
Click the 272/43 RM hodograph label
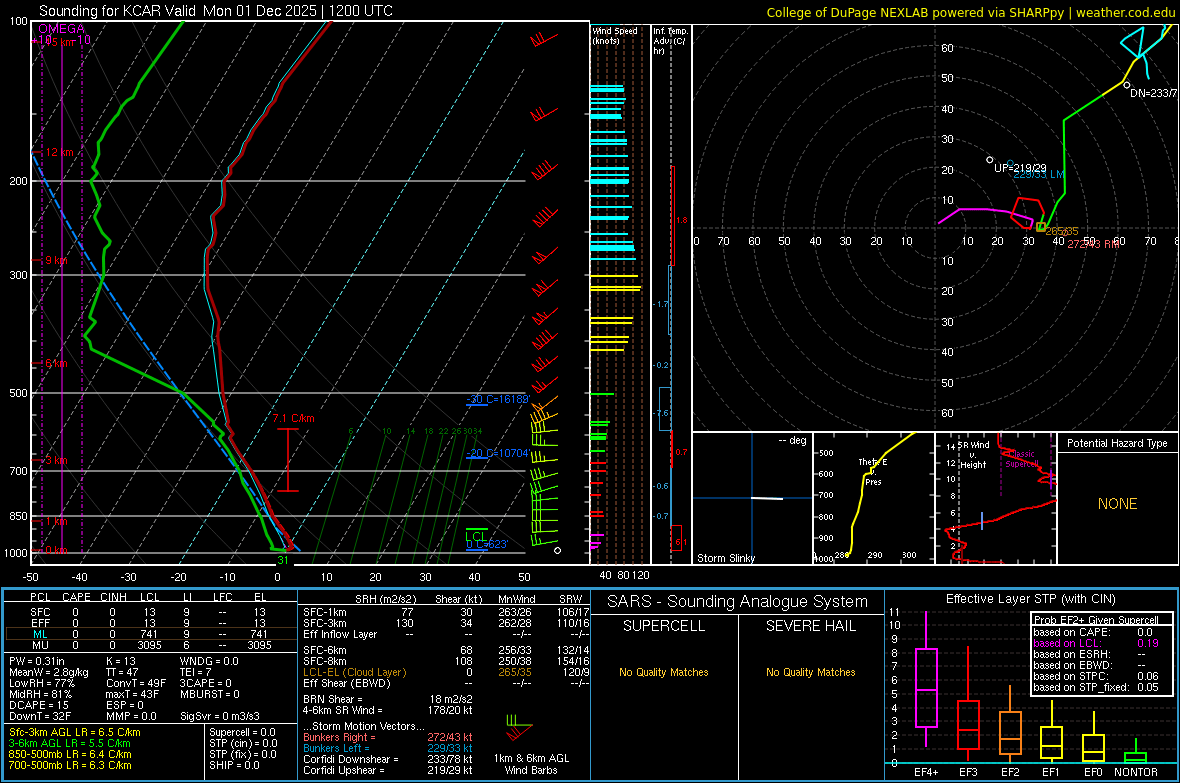click(x=1093, y=244)
